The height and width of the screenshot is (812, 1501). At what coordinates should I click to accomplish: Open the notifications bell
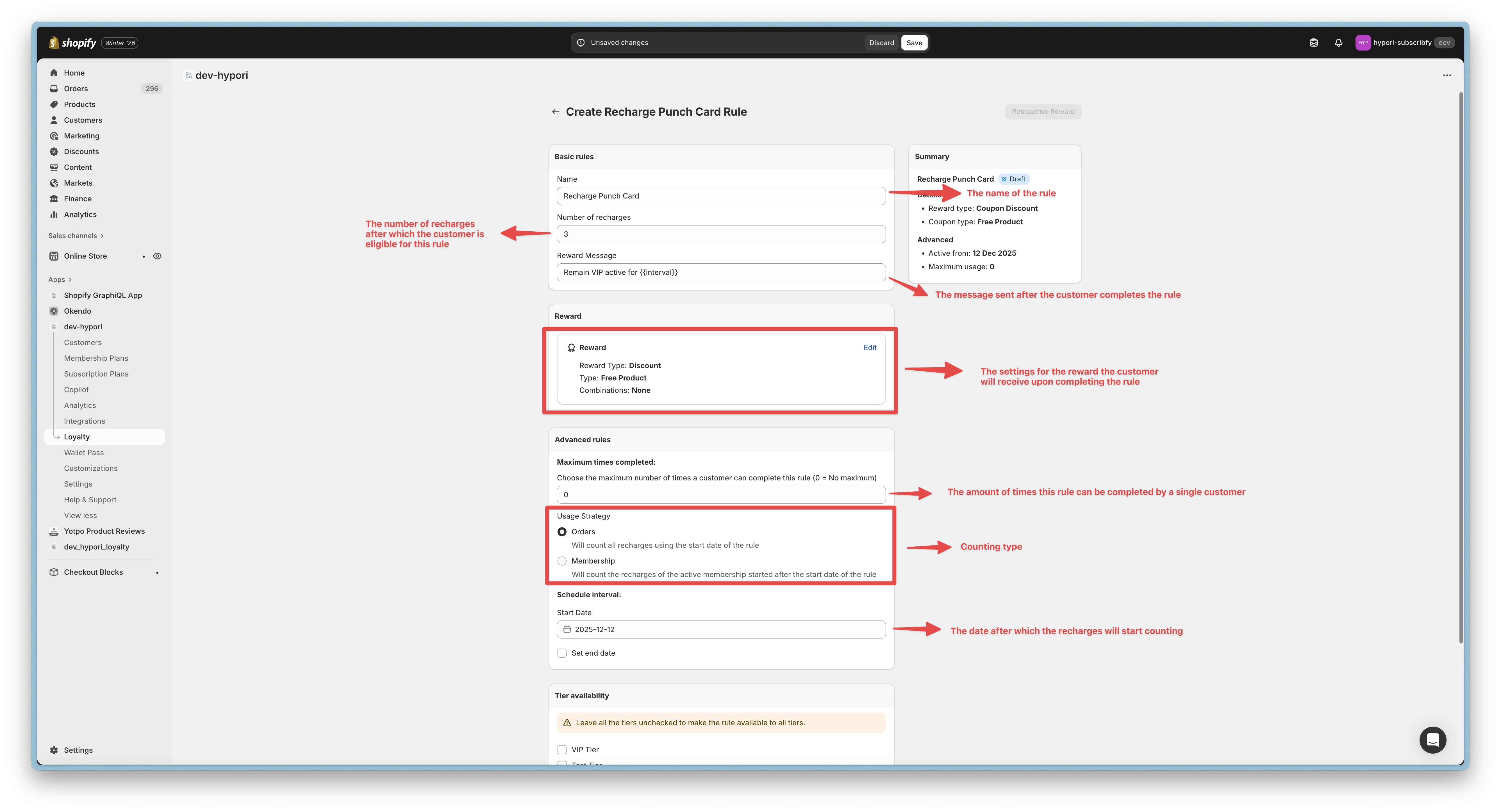click(x=1338, y=42)
